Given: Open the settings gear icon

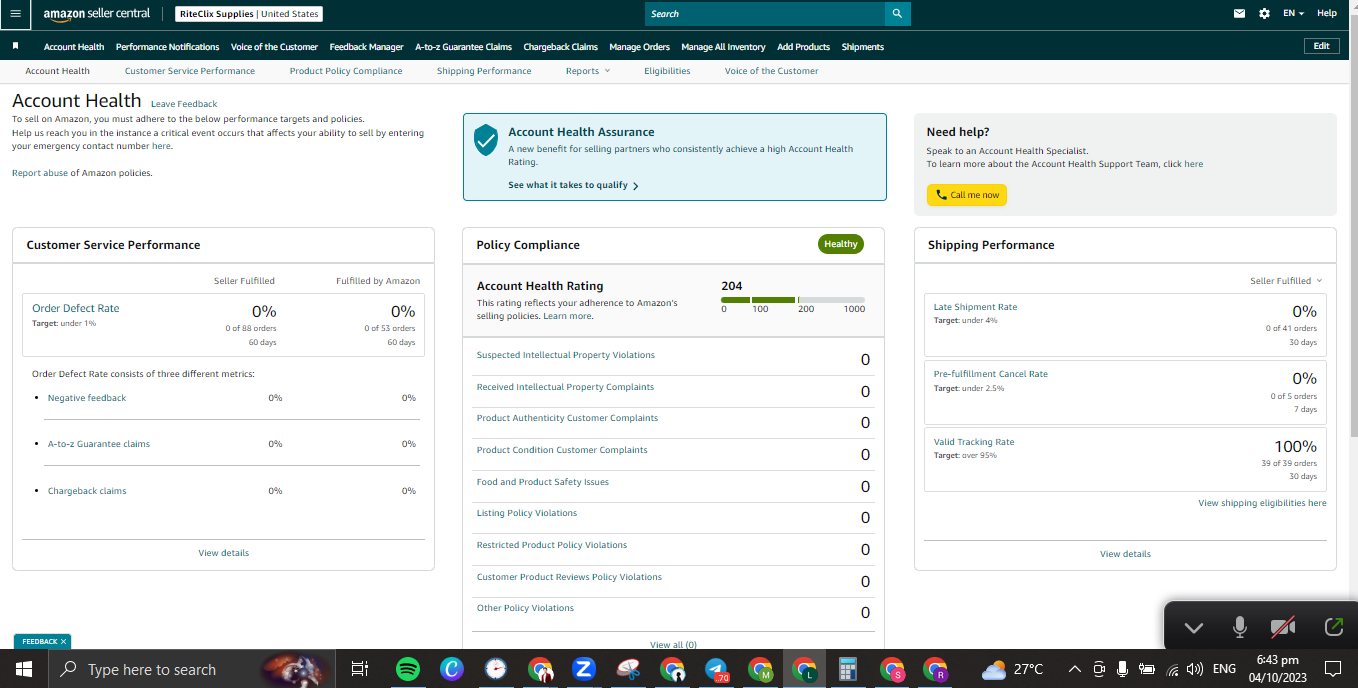Looking at the screenshot, I should tap(1264, 14).
